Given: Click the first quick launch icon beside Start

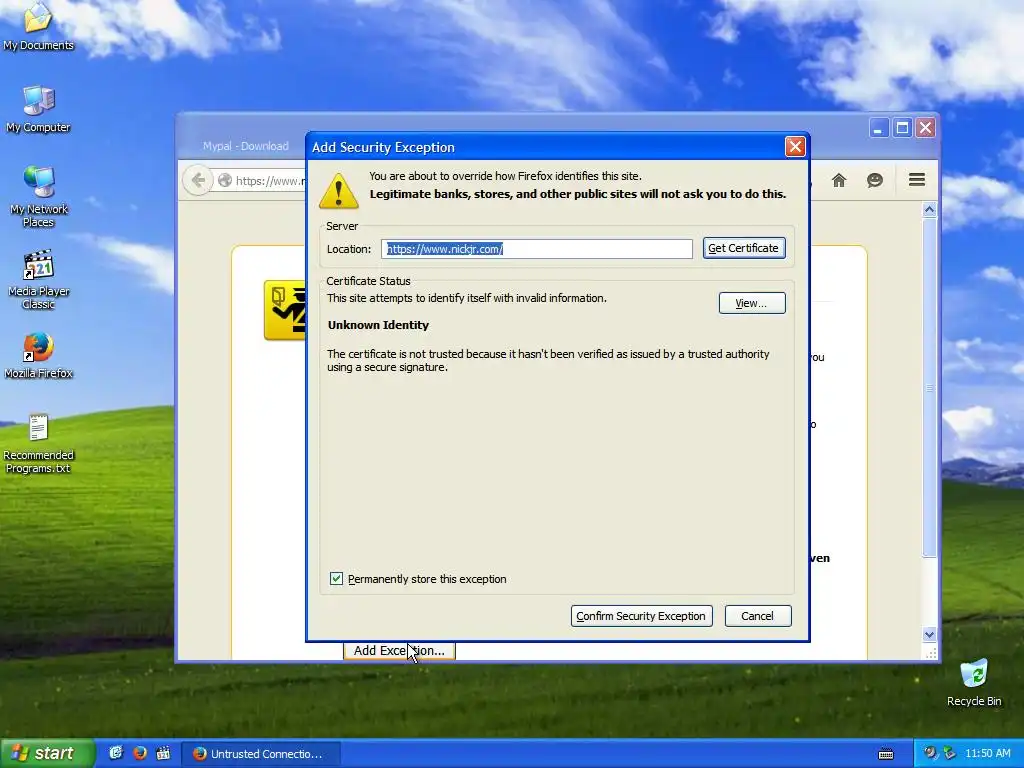Looking at the screenshot, I should point(116,754).
